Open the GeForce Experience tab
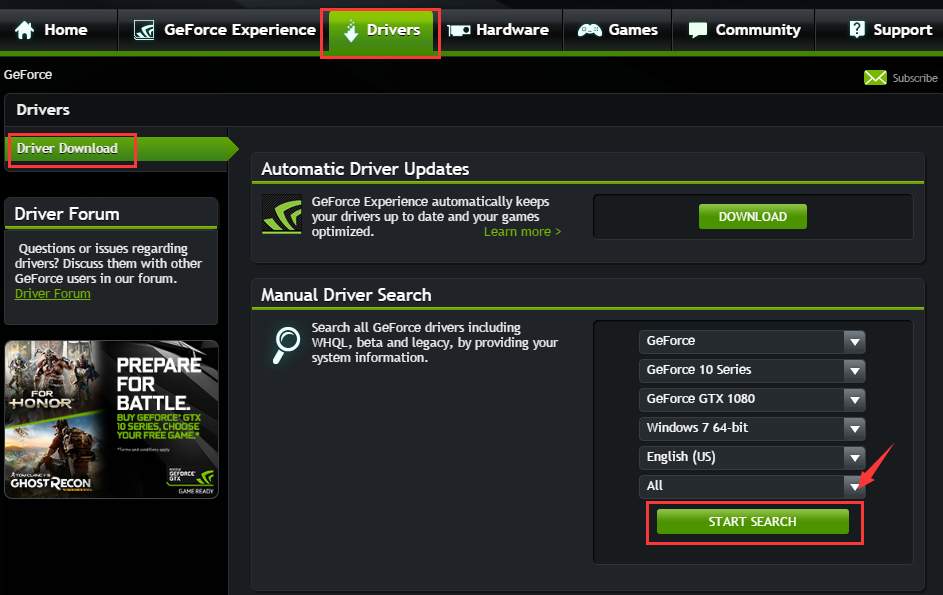Image resolution: width=943 pixels, height=595 pixels. (x=224, y=29)
